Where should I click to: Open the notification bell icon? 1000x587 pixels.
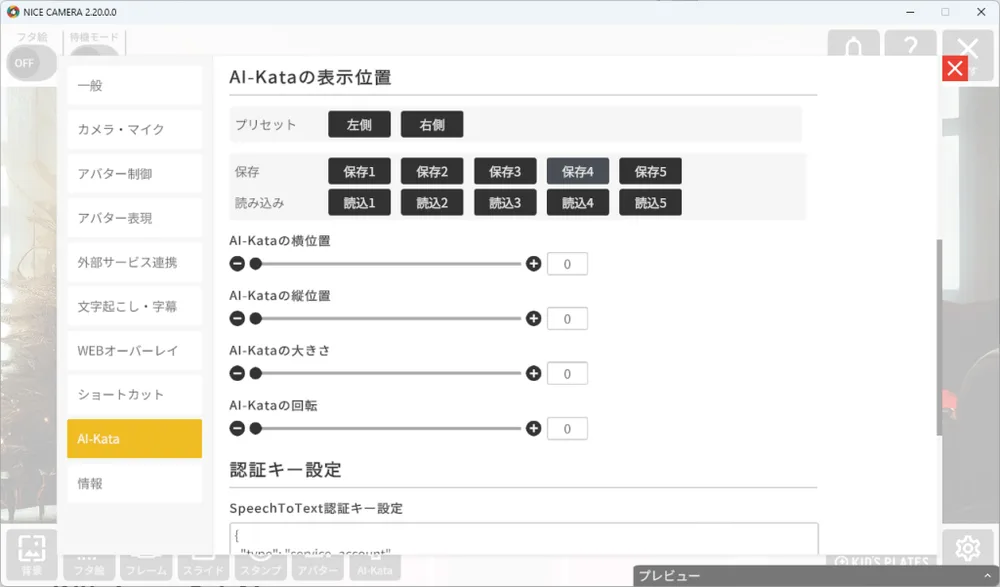tap(853, 45)
